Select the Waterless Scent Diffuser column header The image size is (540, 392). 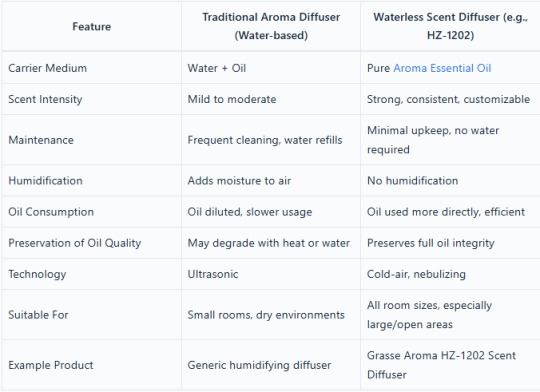pyautogui.click(x=450, y=26)
